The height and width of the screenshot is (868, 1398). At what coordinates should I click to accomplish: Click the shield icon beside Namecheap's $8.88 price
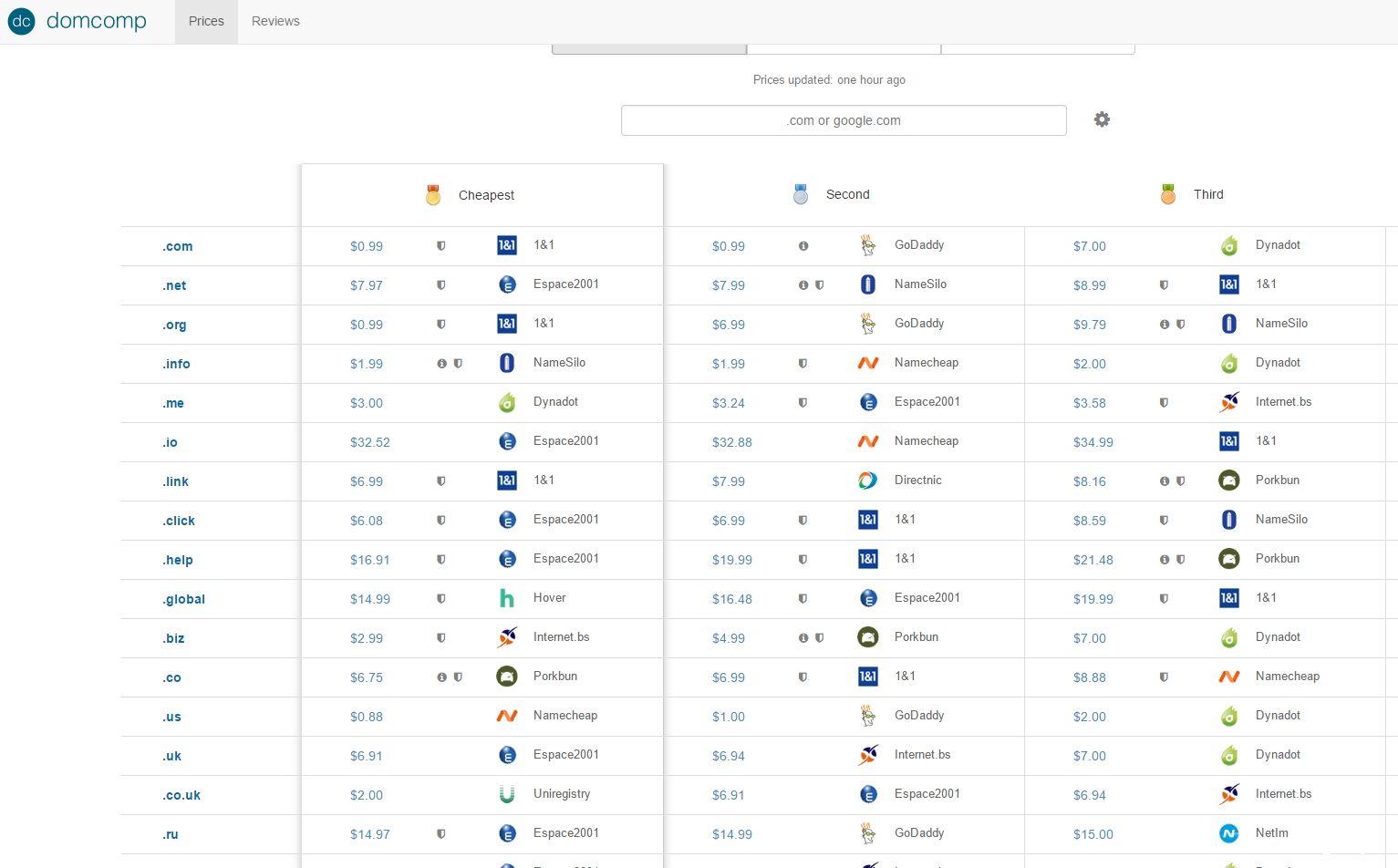tap(1164, 677)
